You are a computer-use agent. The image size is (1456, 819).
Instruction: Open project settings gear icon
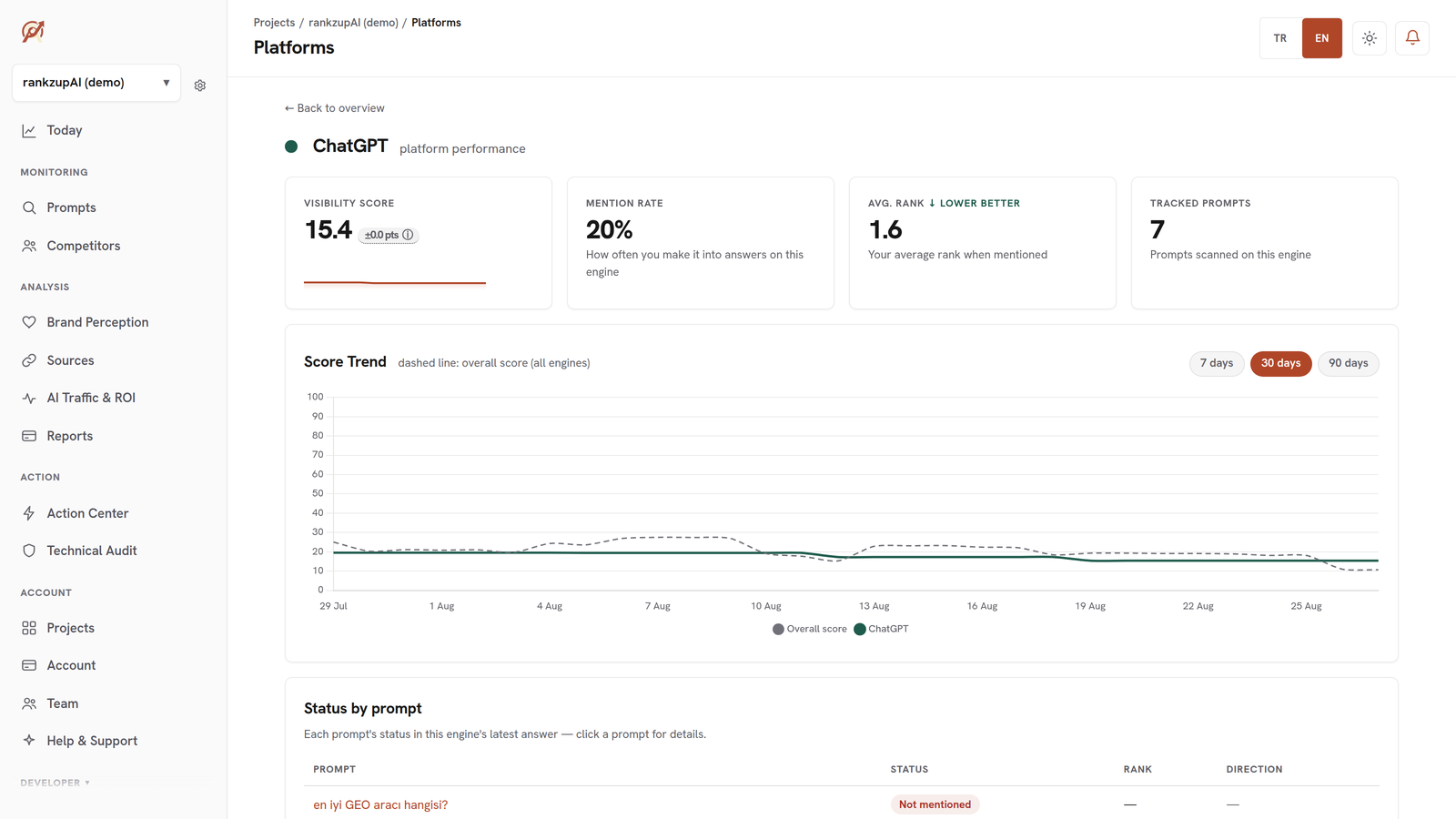200,86
